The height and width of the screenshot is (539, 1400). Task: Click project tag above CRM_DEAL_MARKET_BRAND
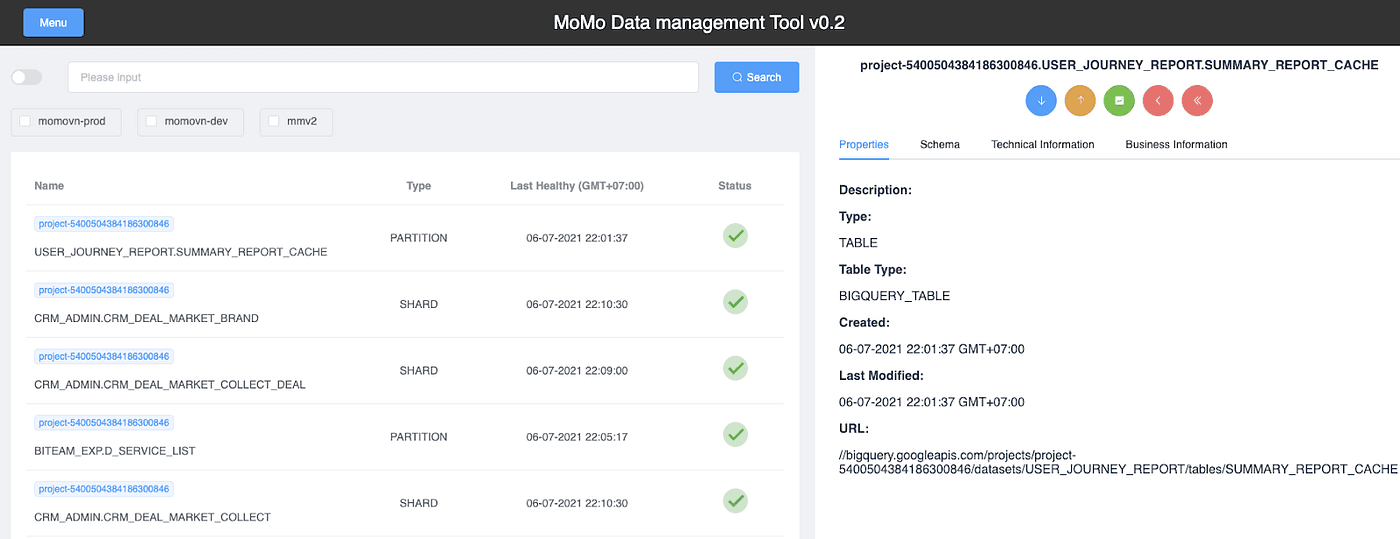pyautogui.click(x=105, y=290)
